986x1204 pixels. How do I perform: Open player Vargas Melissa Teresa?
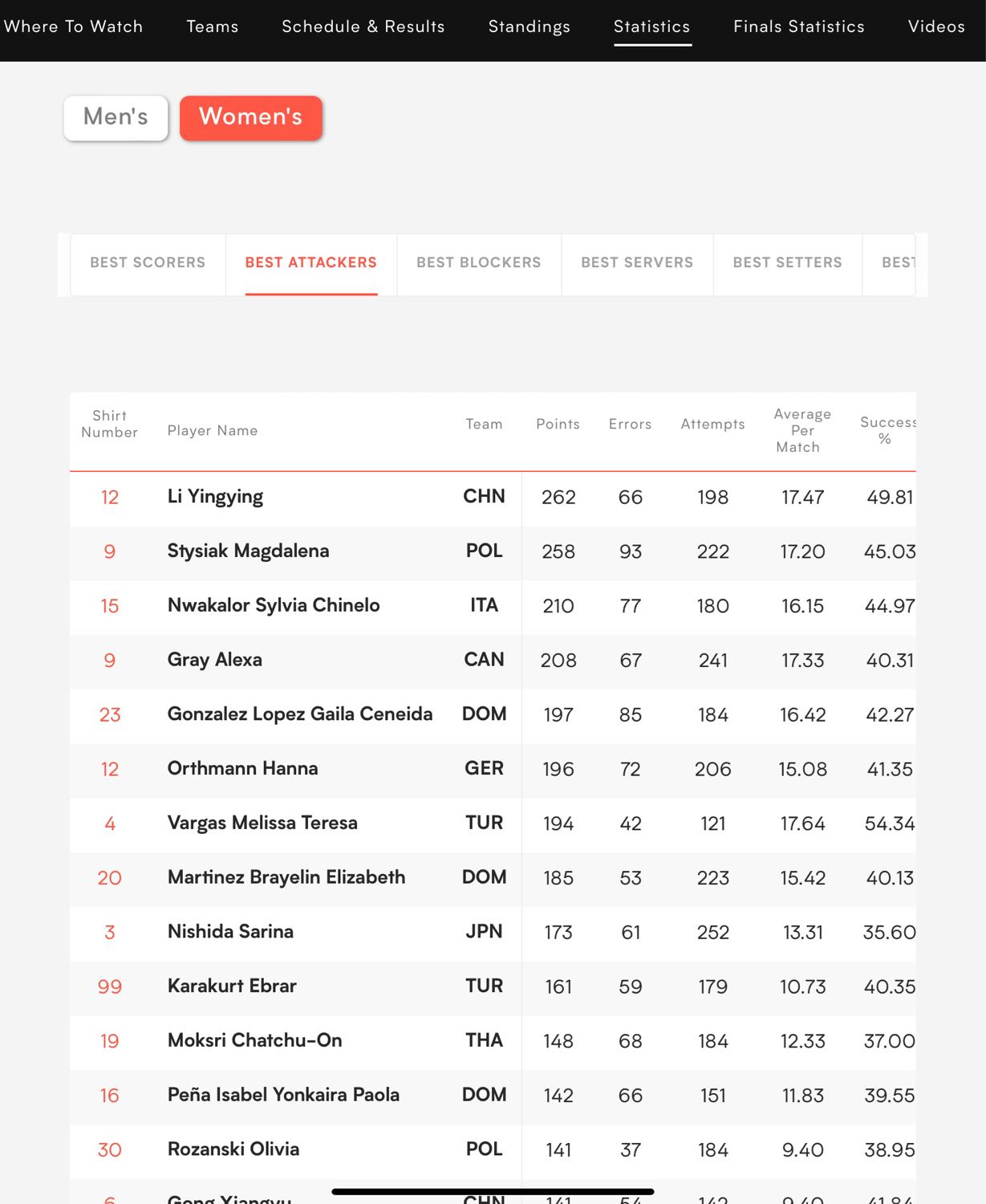tap(262, 824)
